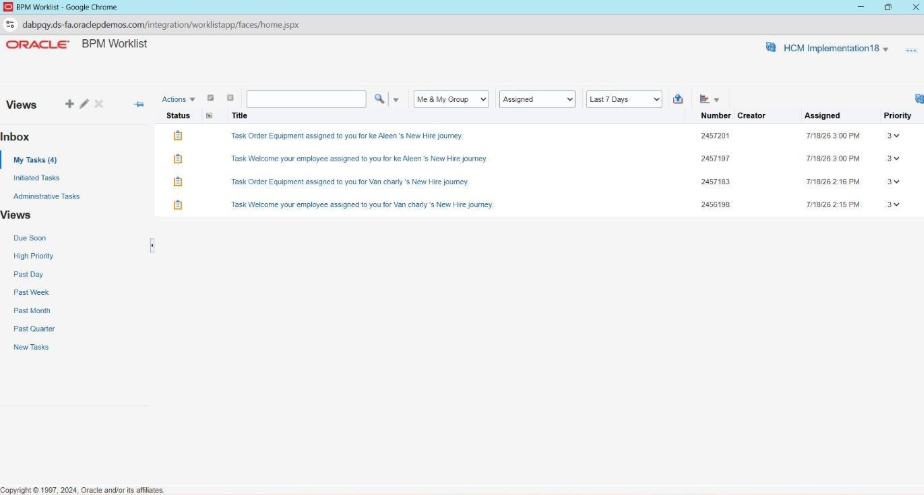Image resolution: width=924 pixels, height=495 pixels.
Task: Click the three dots overflow menu
Action: [911, 50]
